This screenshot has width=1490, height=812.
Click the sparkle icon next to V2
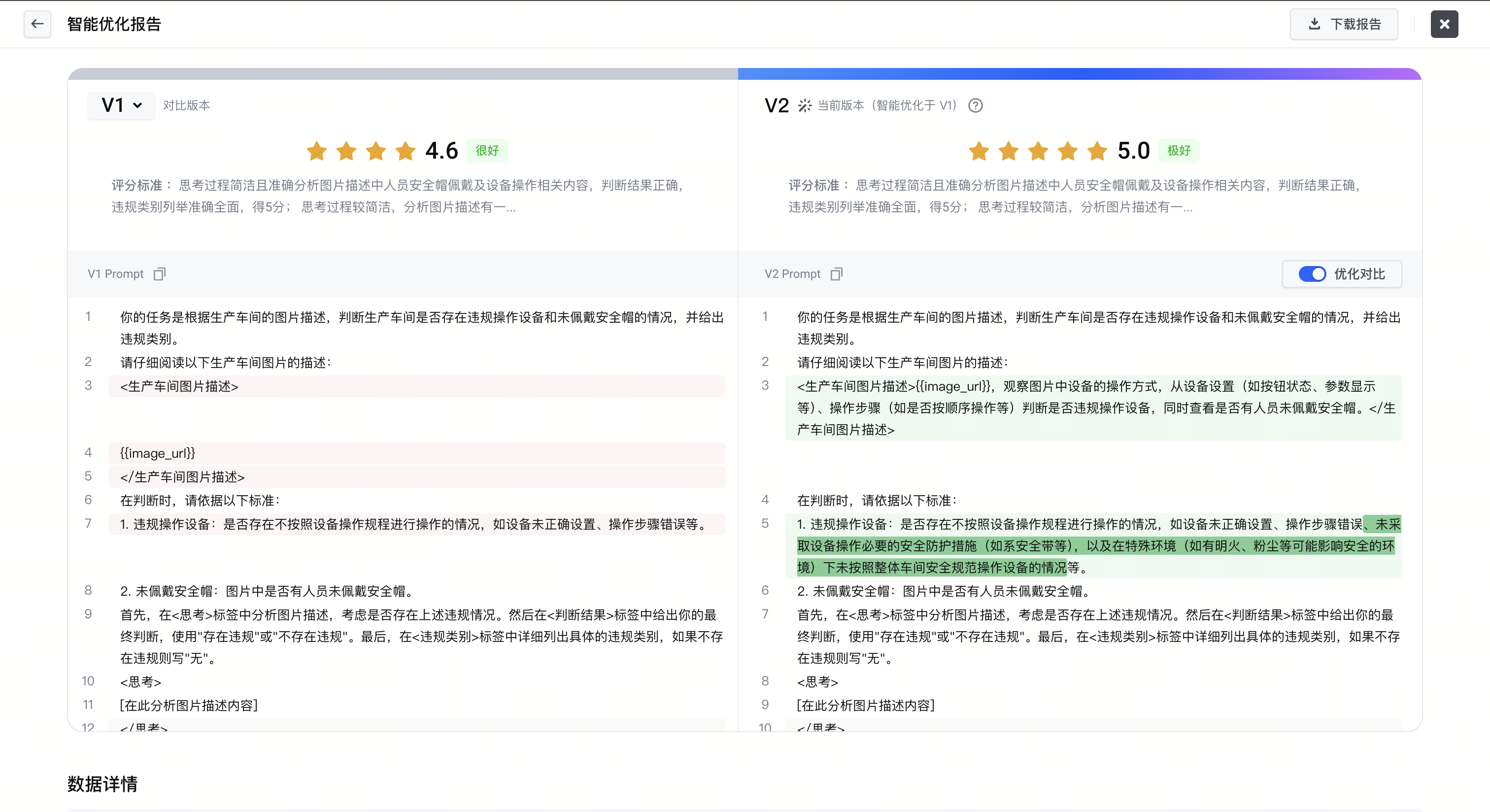(x=805, y=105)
